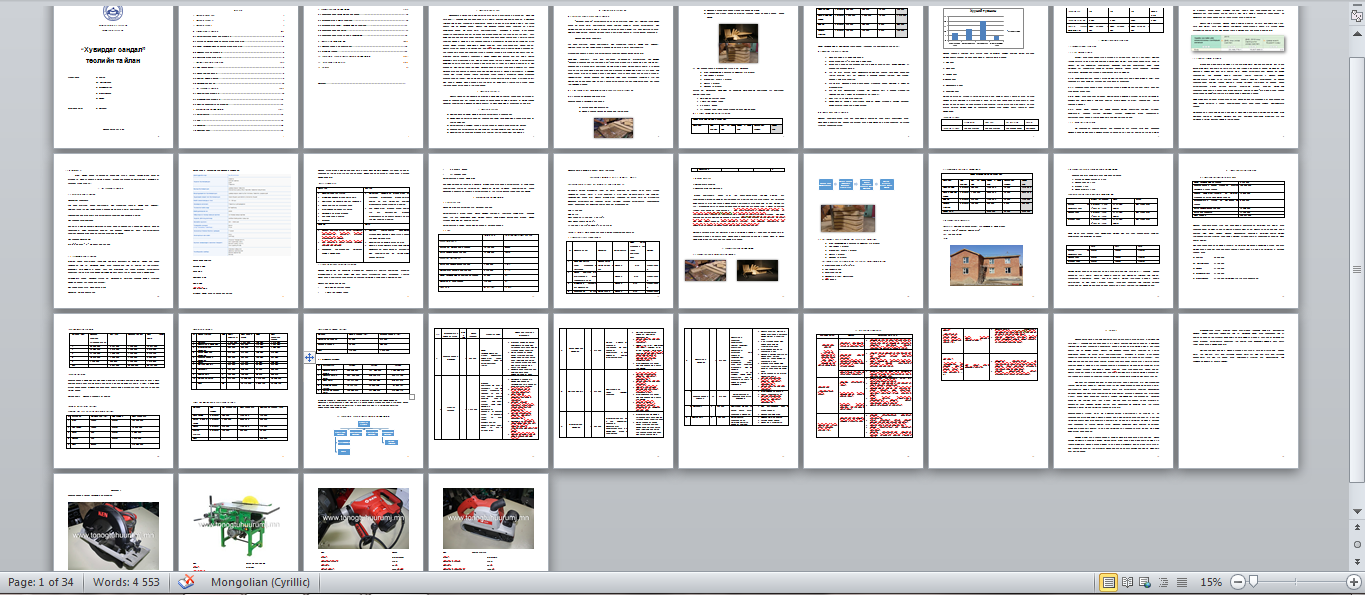Click the circular saw photo on the last row

[x=112, y=536]
